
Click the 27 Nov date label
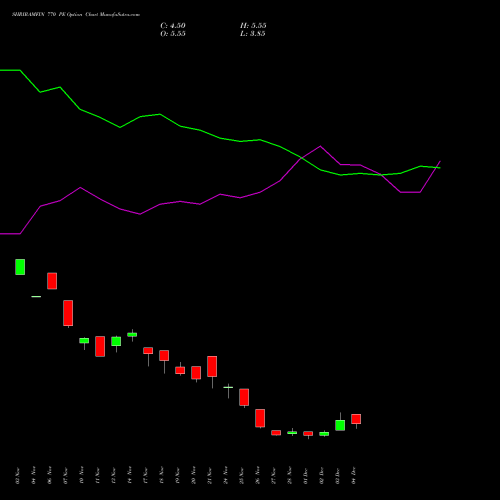tap(273, 476)
